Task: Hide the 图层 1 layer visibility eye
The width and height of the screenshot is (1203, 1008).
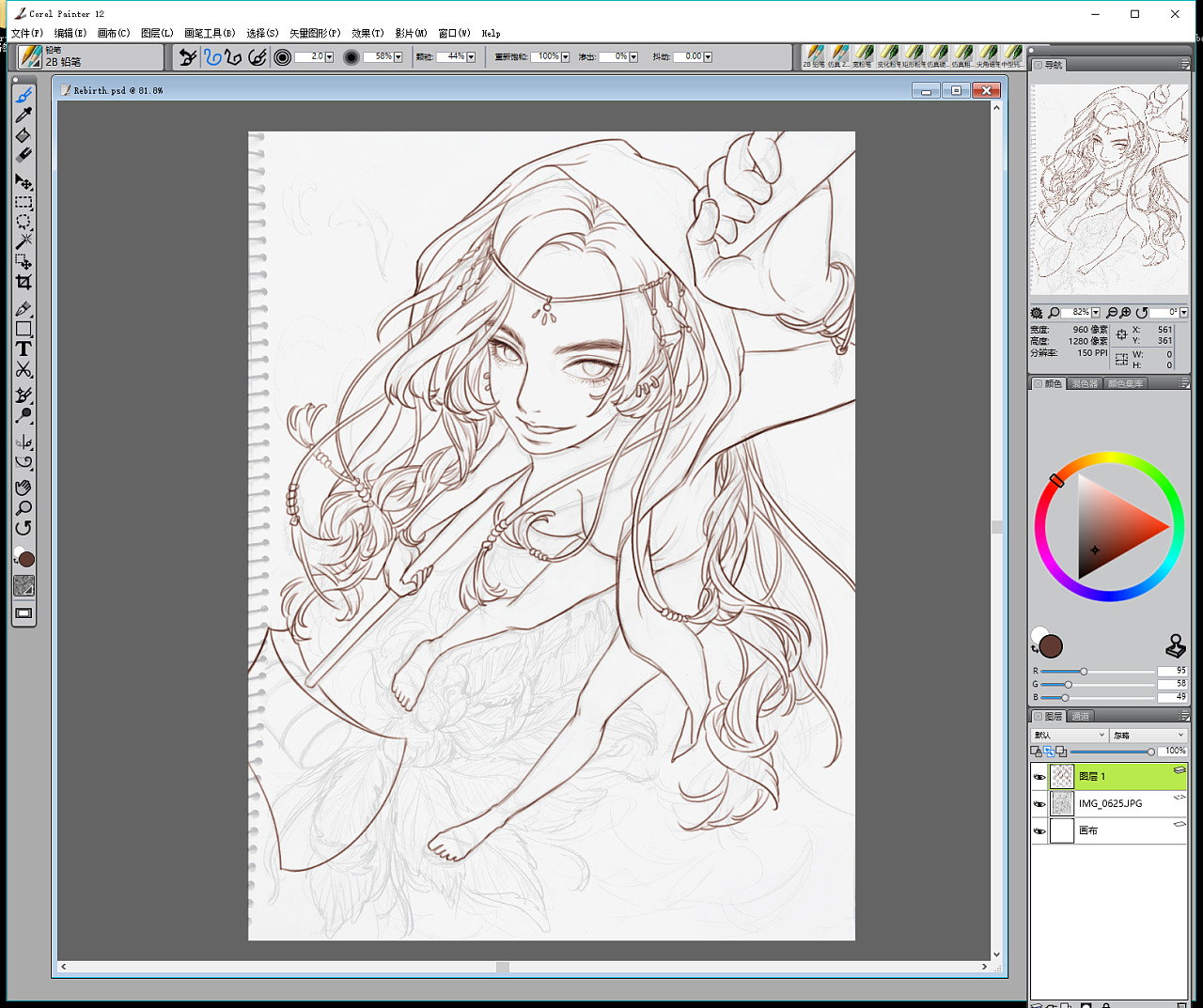Action: click(1039, 777)
